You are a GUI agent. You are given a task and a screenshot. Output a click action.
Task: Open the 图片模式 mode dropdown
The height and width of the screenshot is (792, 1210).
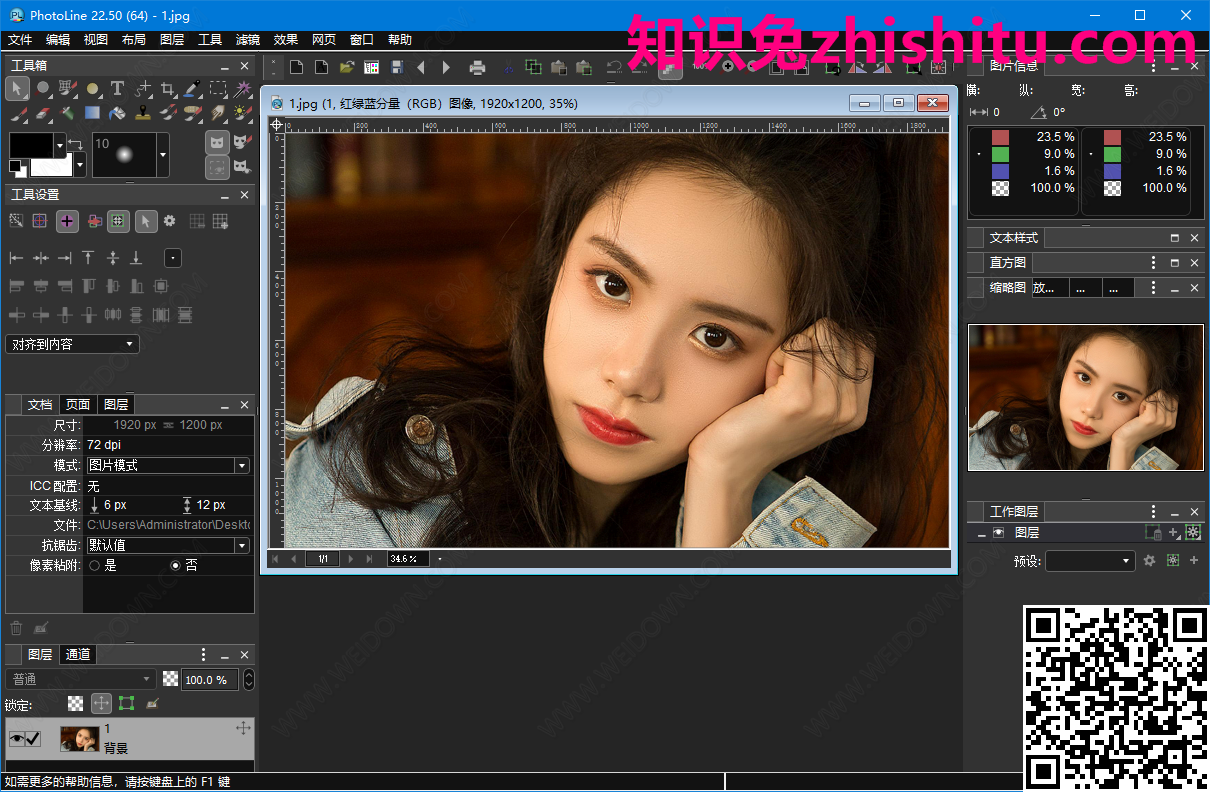tap(168, 465)
